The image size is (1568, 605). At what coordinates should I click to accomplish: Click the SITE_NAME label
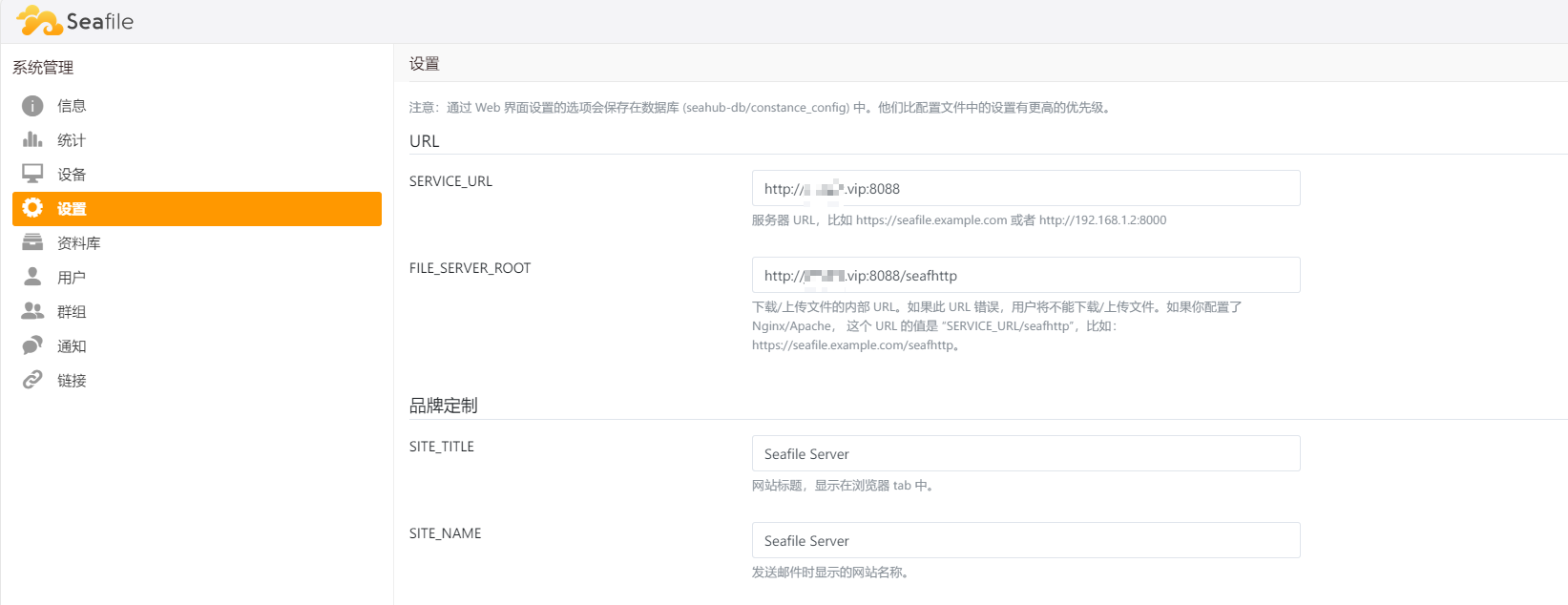click(446, 533)
